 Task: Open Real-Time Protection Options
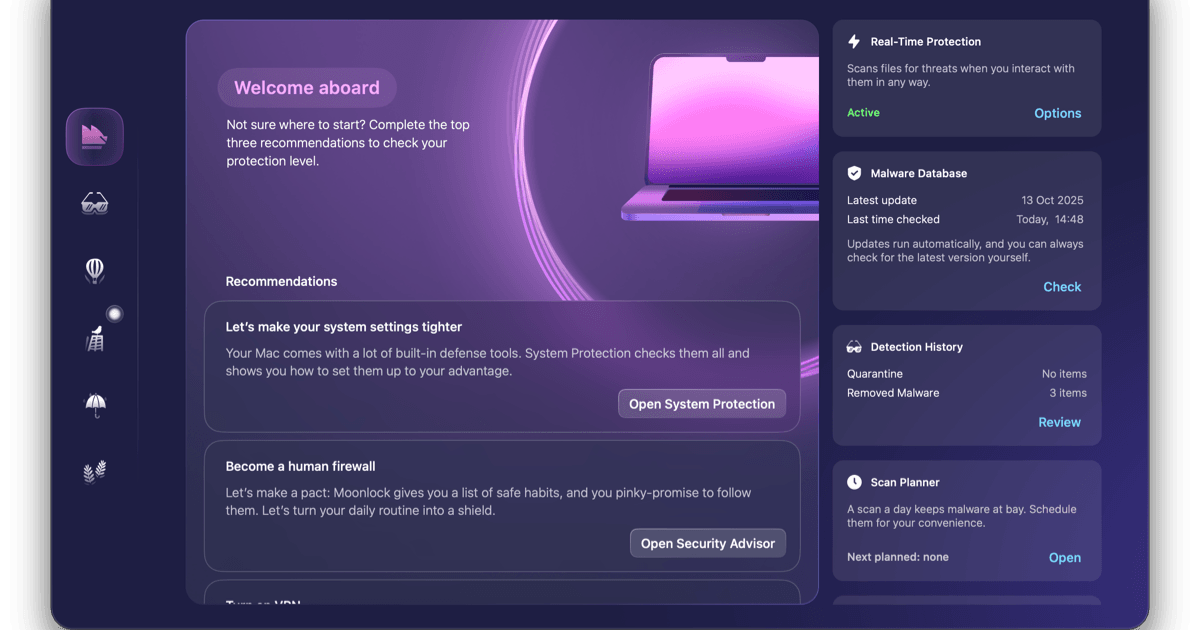1058,113
